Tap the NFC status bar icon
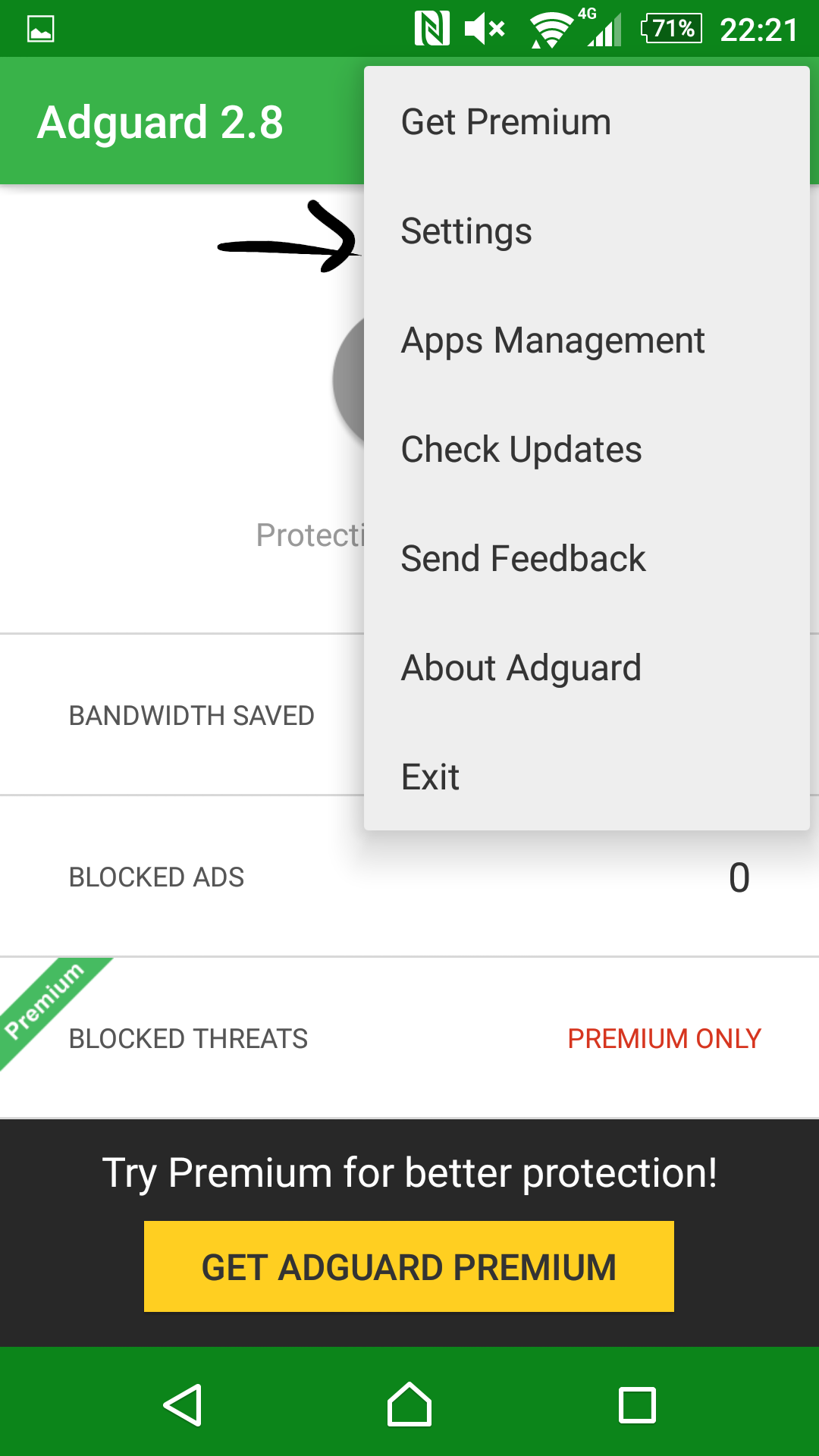 tap(432, 29)
